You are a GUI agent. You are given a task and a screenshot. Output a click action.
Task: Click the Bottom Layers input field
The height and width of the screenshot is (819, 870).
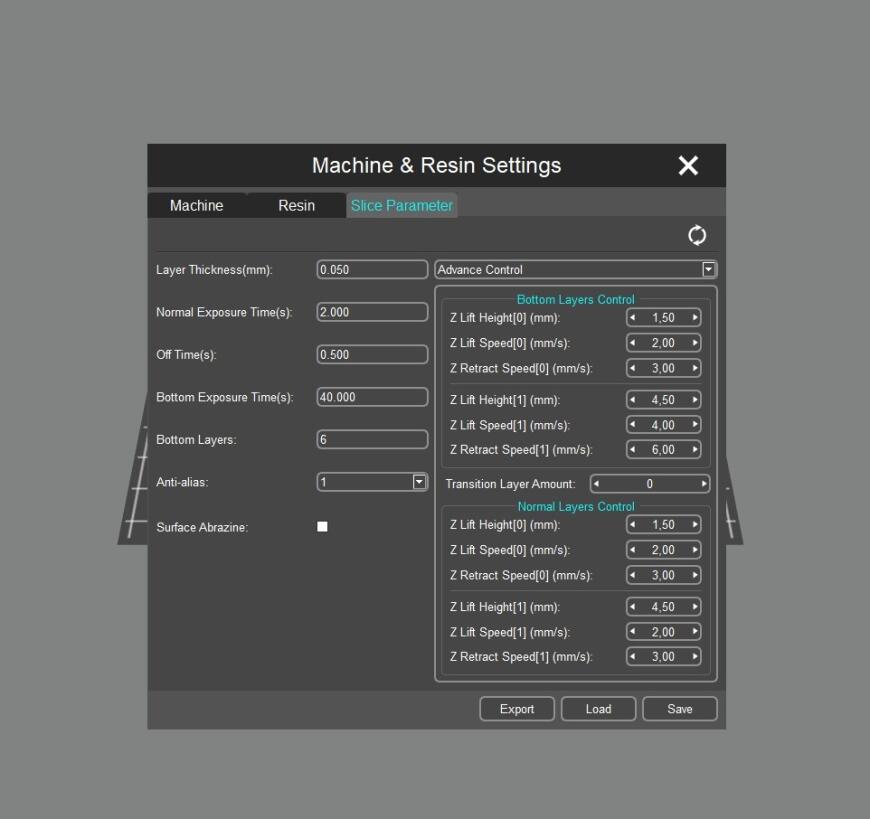coord(372,439)
